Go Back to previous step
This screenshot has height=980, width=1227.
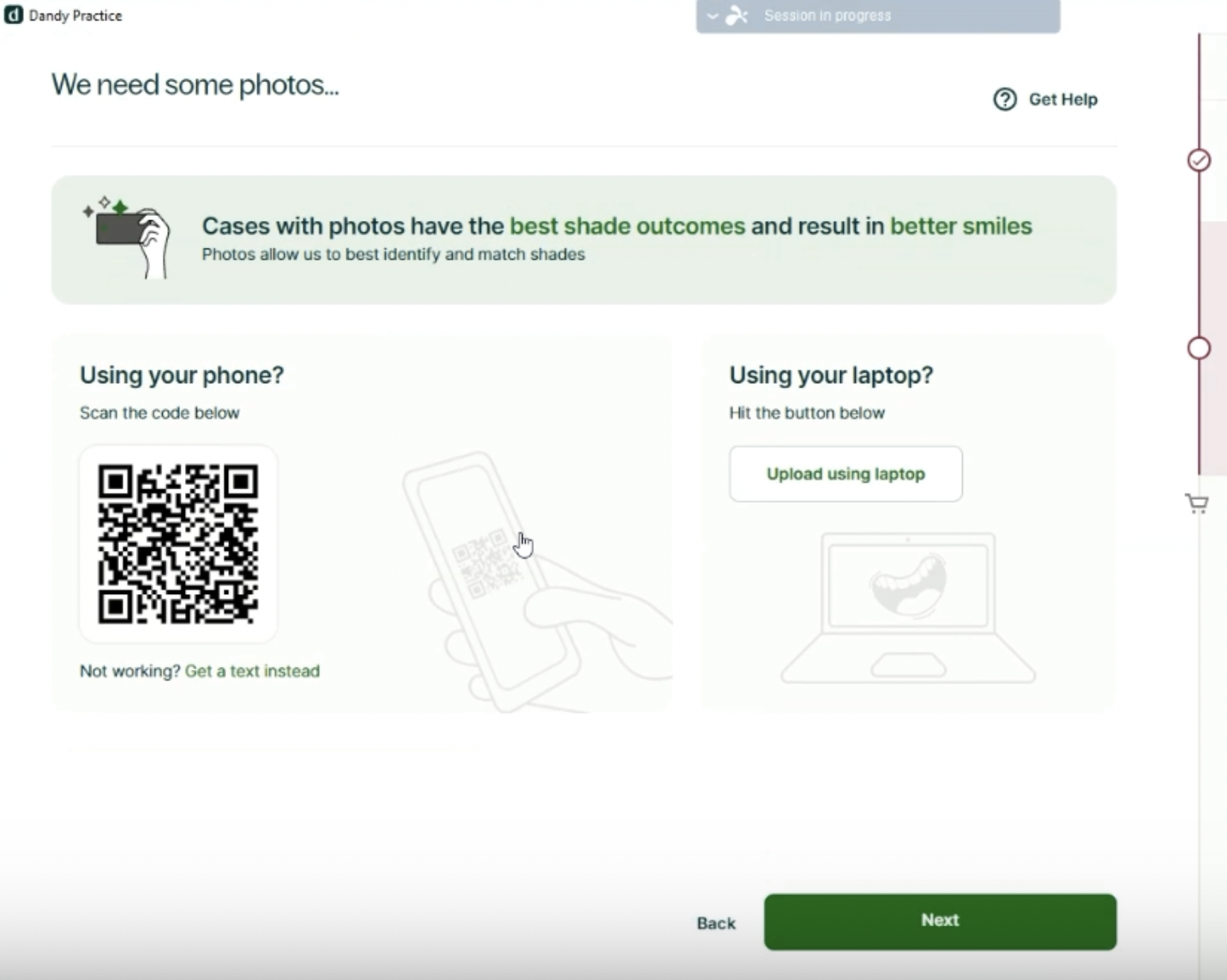[x=716, y=923]
